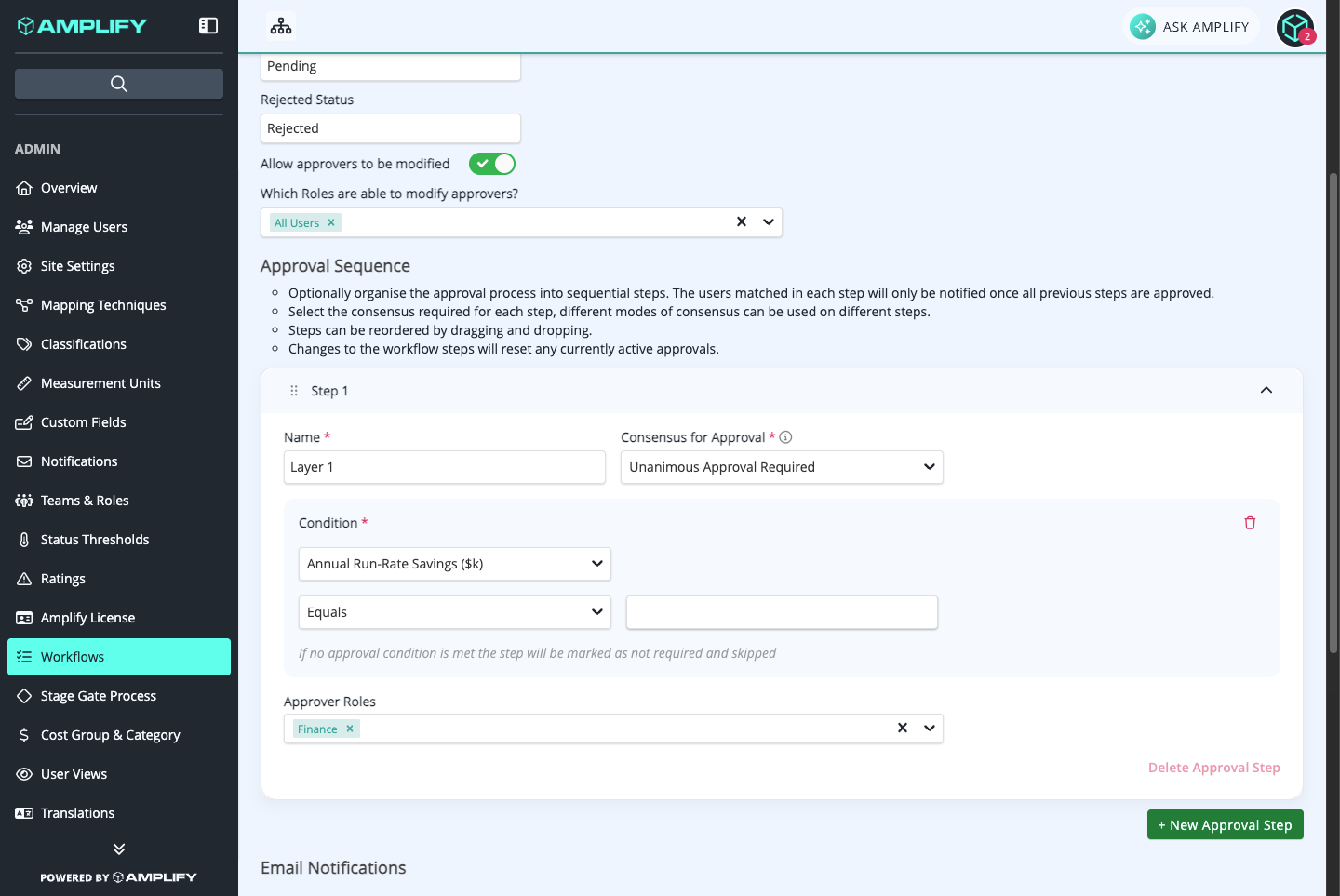The height and width of the screenshot is (896, 1340).
Task: Click the Measurement Units ruler icon
Action: click(24, 383)
